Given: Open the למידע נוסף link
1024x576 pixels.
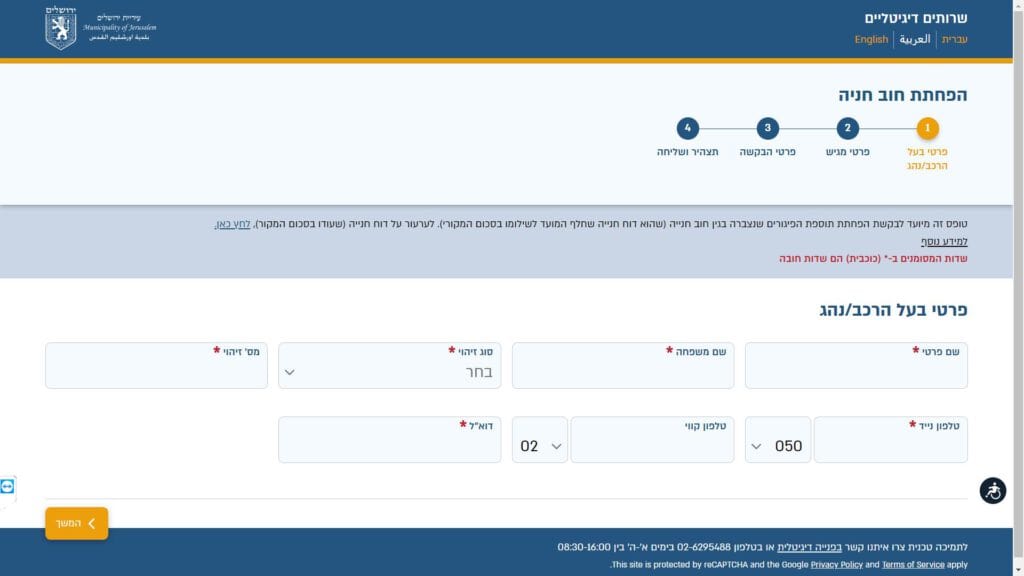Looking at the screenshot, I should pos(944,242).
